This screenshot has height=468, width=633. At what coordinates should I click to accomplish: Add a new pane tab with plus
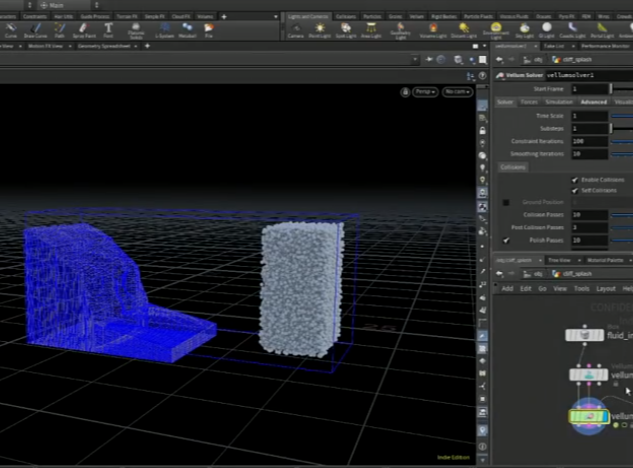(x=147, y=46)
